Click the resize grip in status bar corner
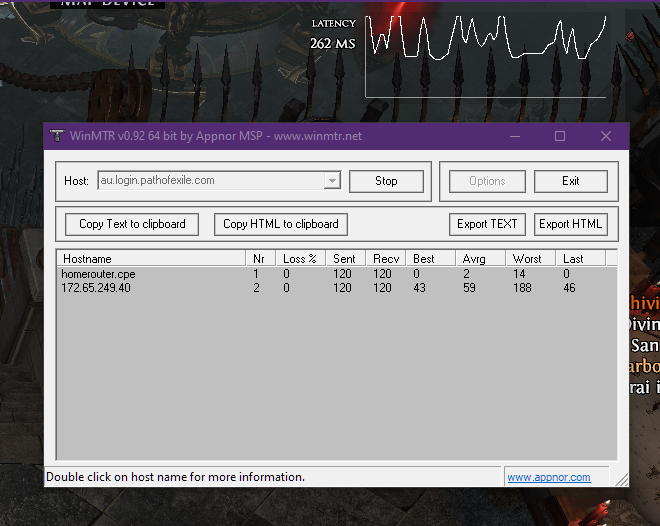 [x=622, y=480]
